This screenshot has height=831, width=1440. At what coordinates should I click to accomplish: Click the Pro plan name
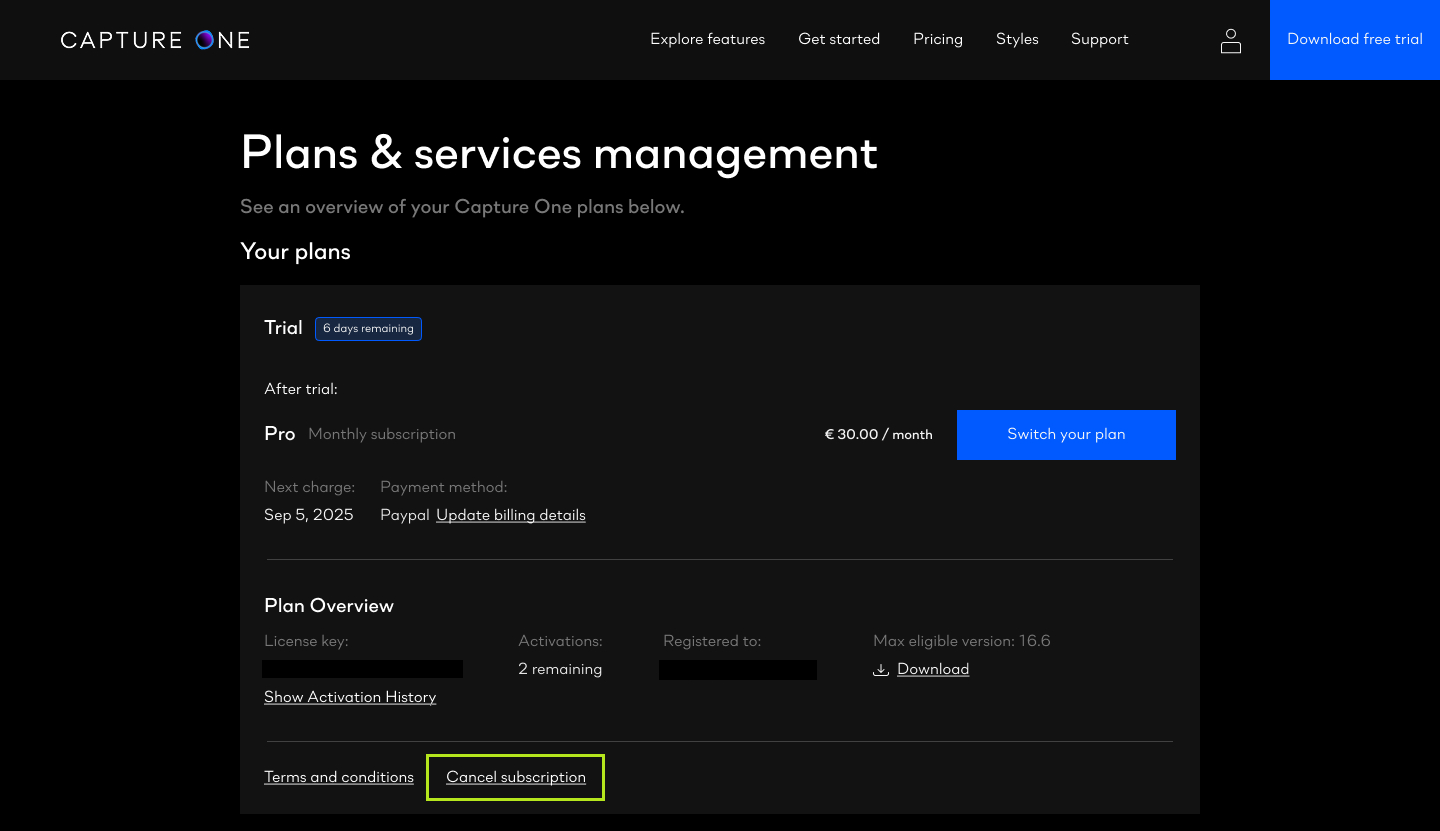click(280, 434)
